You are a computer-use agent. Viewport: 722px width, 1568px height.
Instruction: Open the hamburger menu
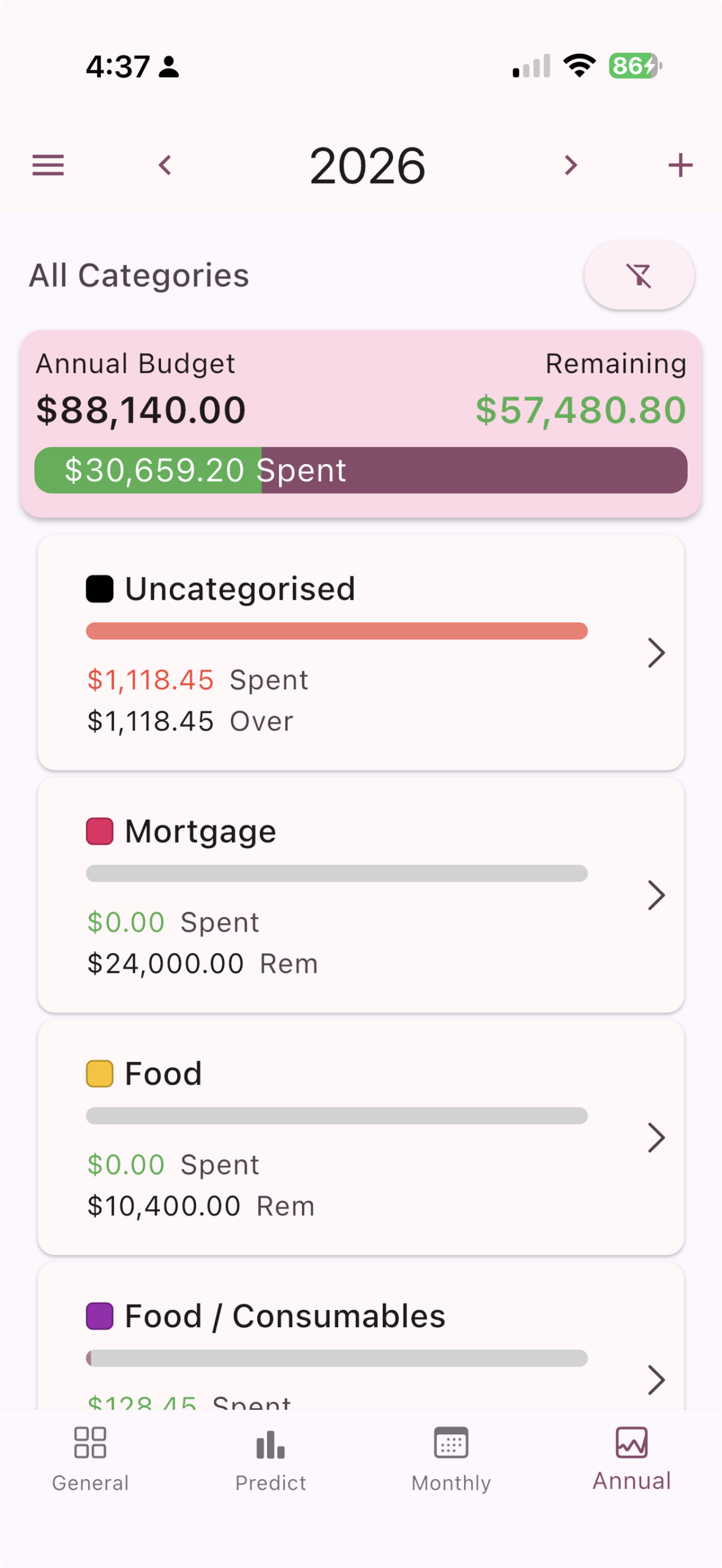(48, 165)
